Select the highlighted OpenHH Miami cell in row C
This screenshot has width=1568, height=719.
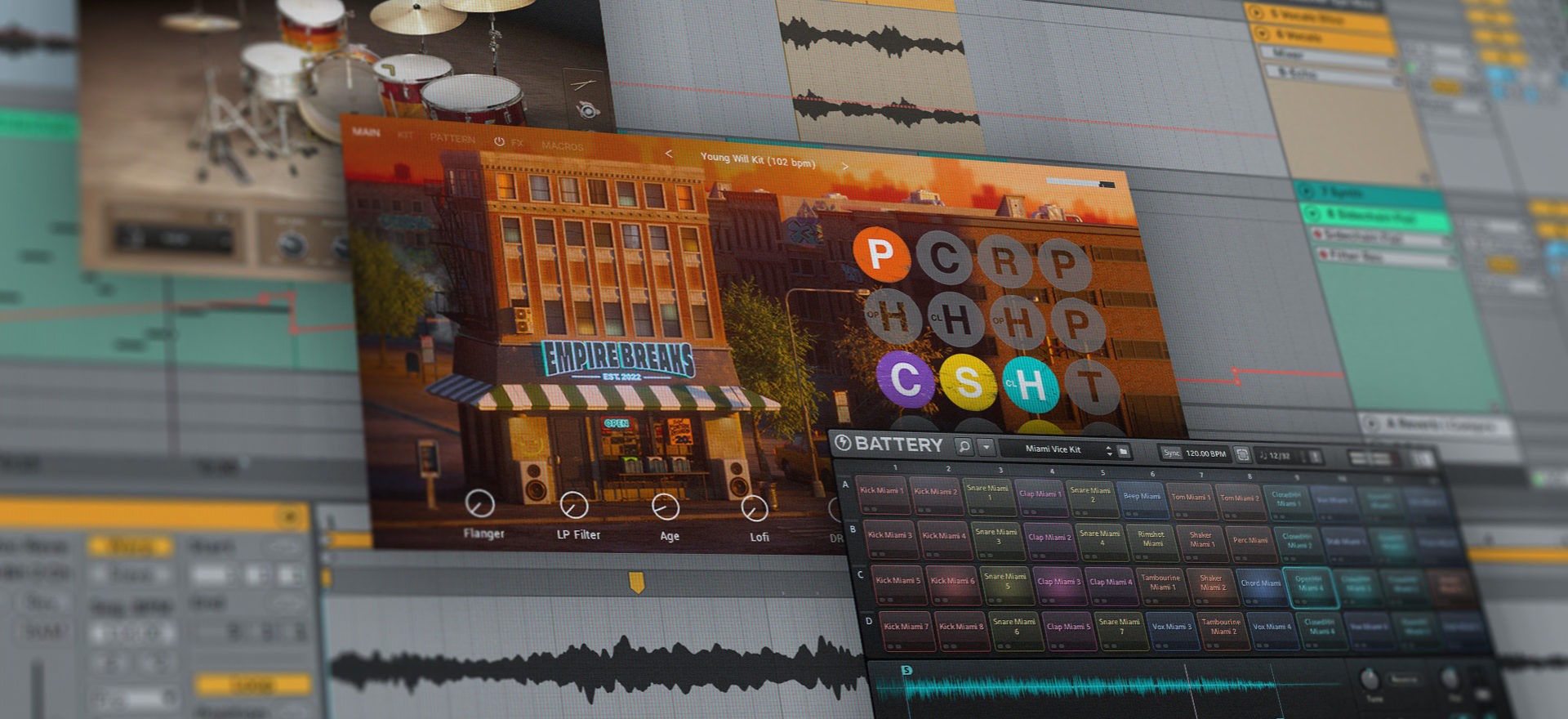(x=1311, y=588)
